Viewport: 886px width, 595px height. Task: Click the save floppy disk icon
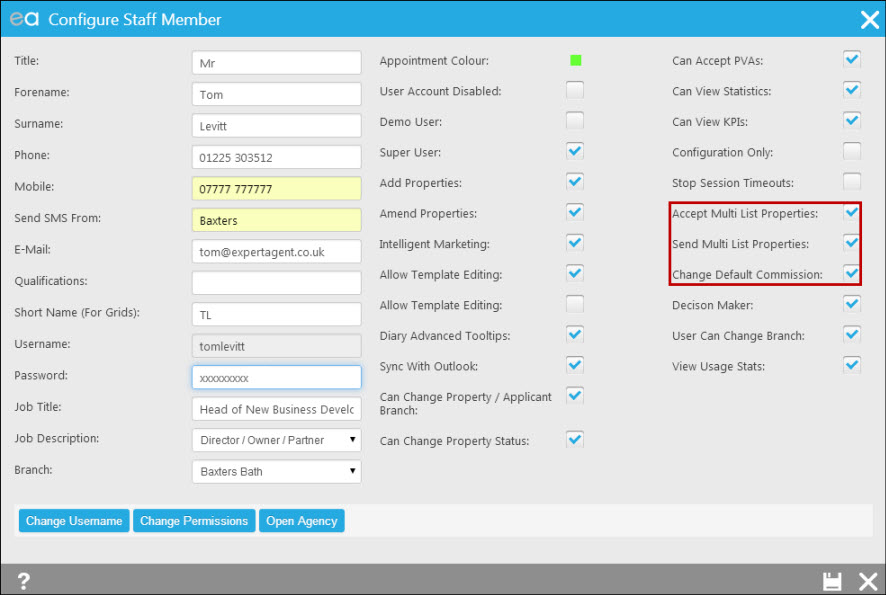click(832, 581)
